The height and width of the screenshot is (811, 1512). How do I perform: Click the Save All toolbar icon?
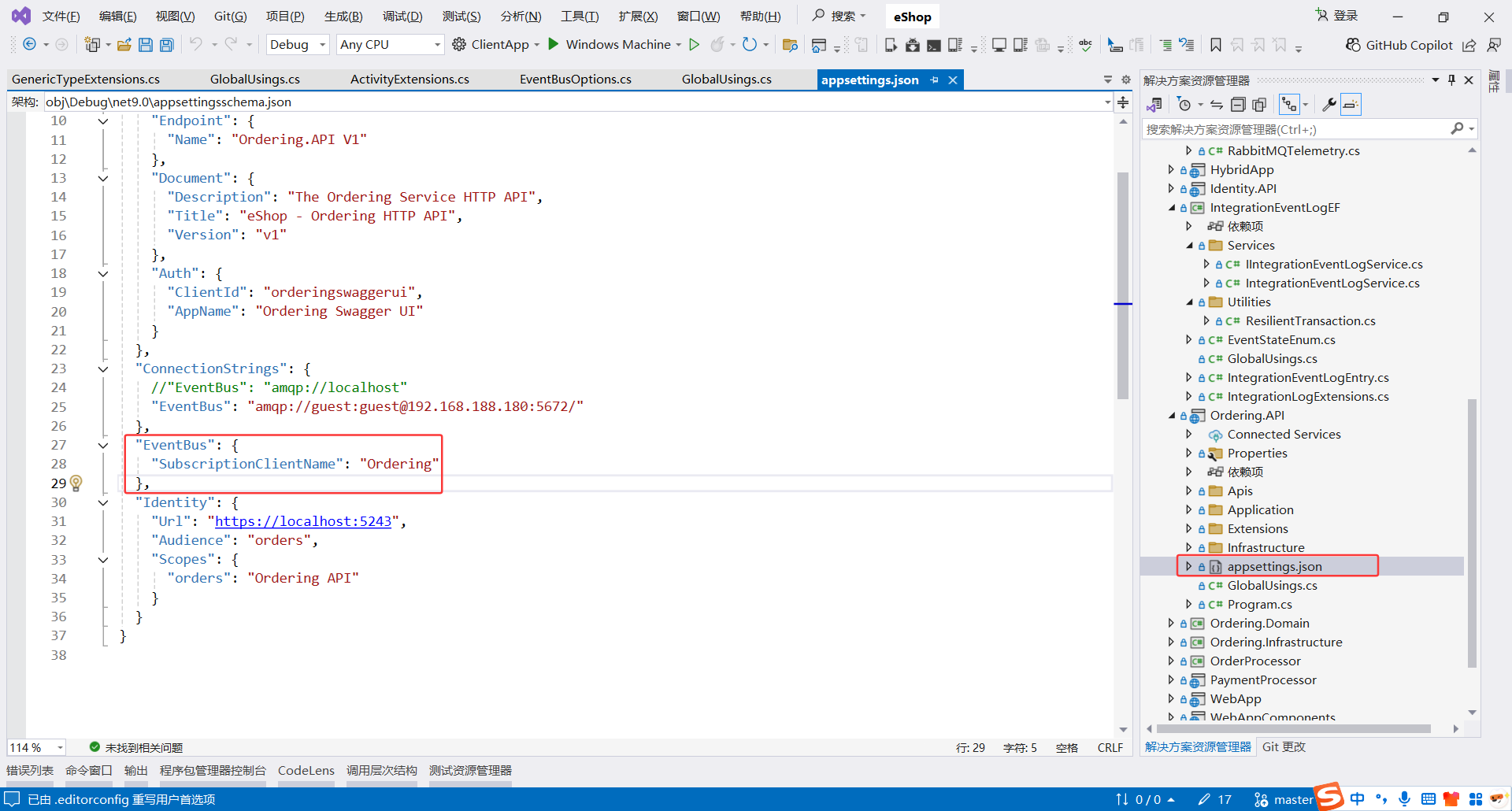tap(167, 45)
